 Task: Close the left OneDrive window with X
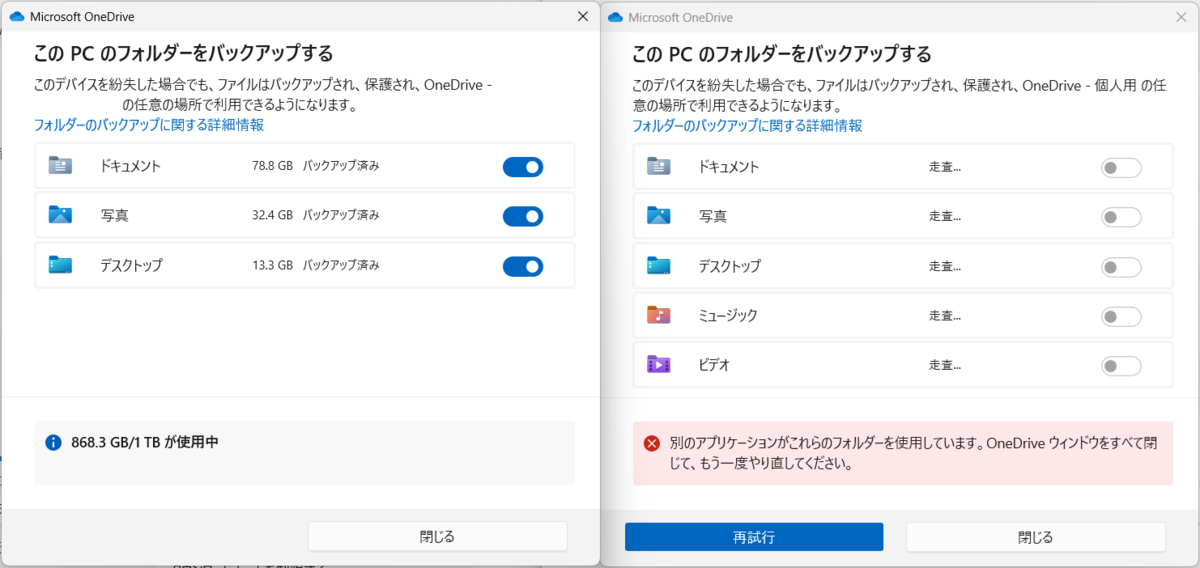click(x=583, y=16)
